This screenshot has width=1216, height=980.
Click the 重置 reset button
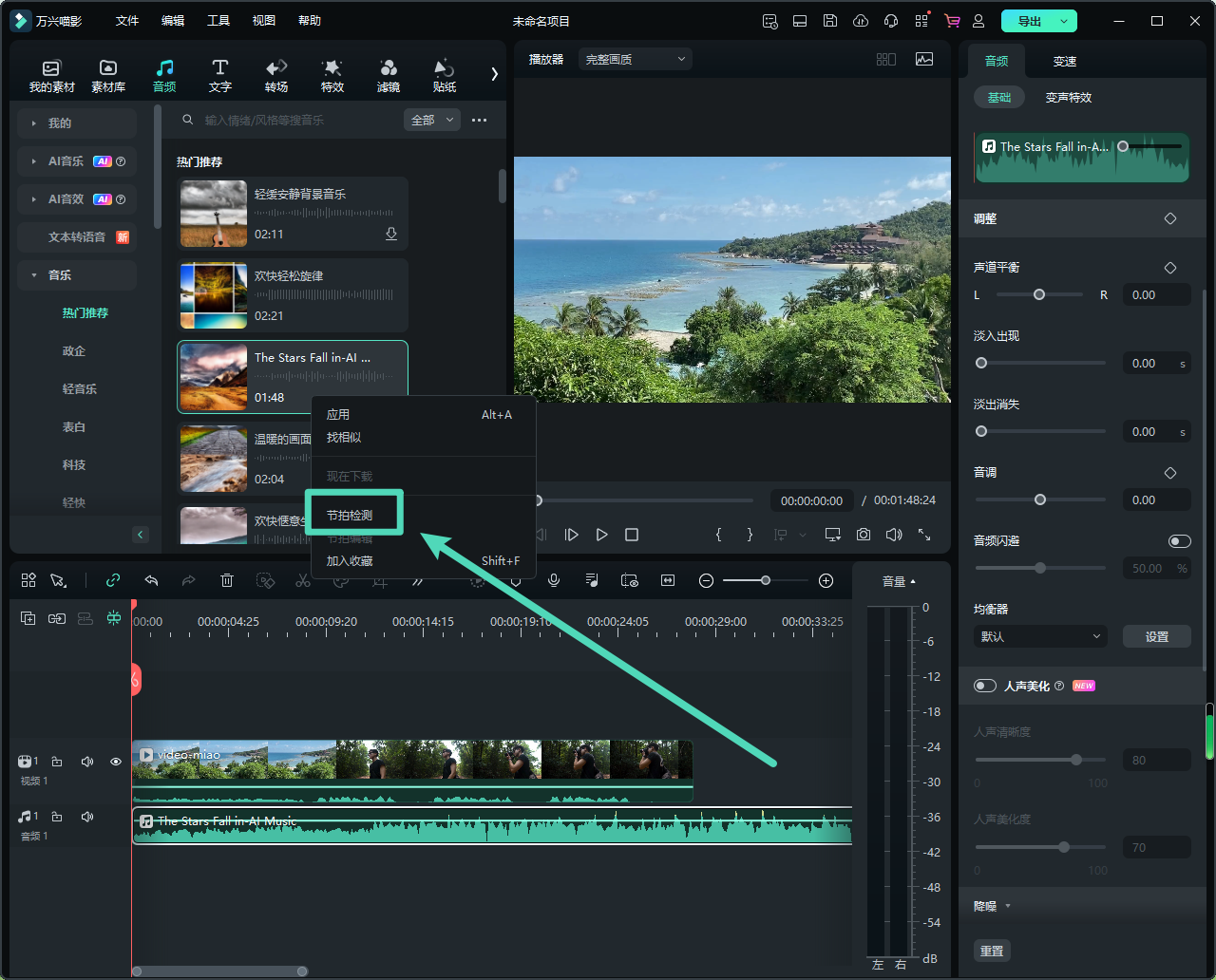pyautogui.click(x=992, y=951)
